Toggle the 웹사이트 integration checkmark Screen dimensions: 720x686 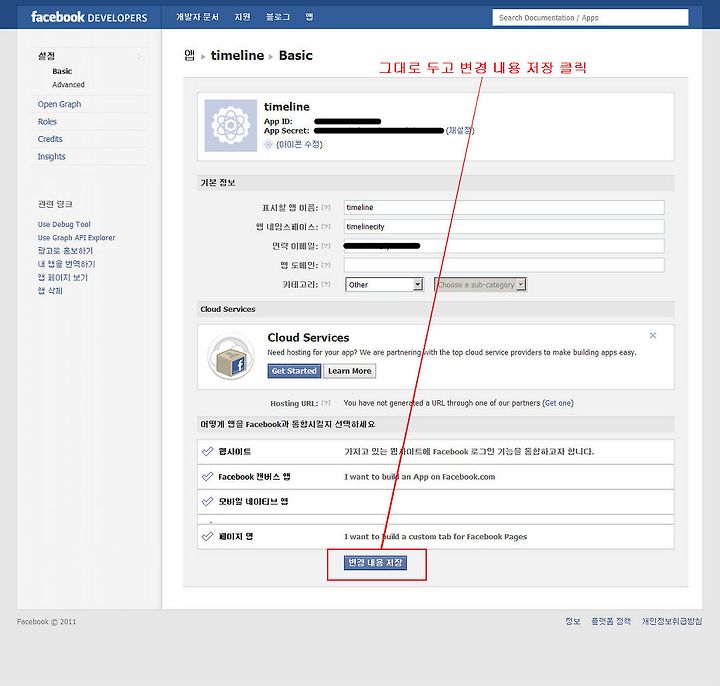208,451
